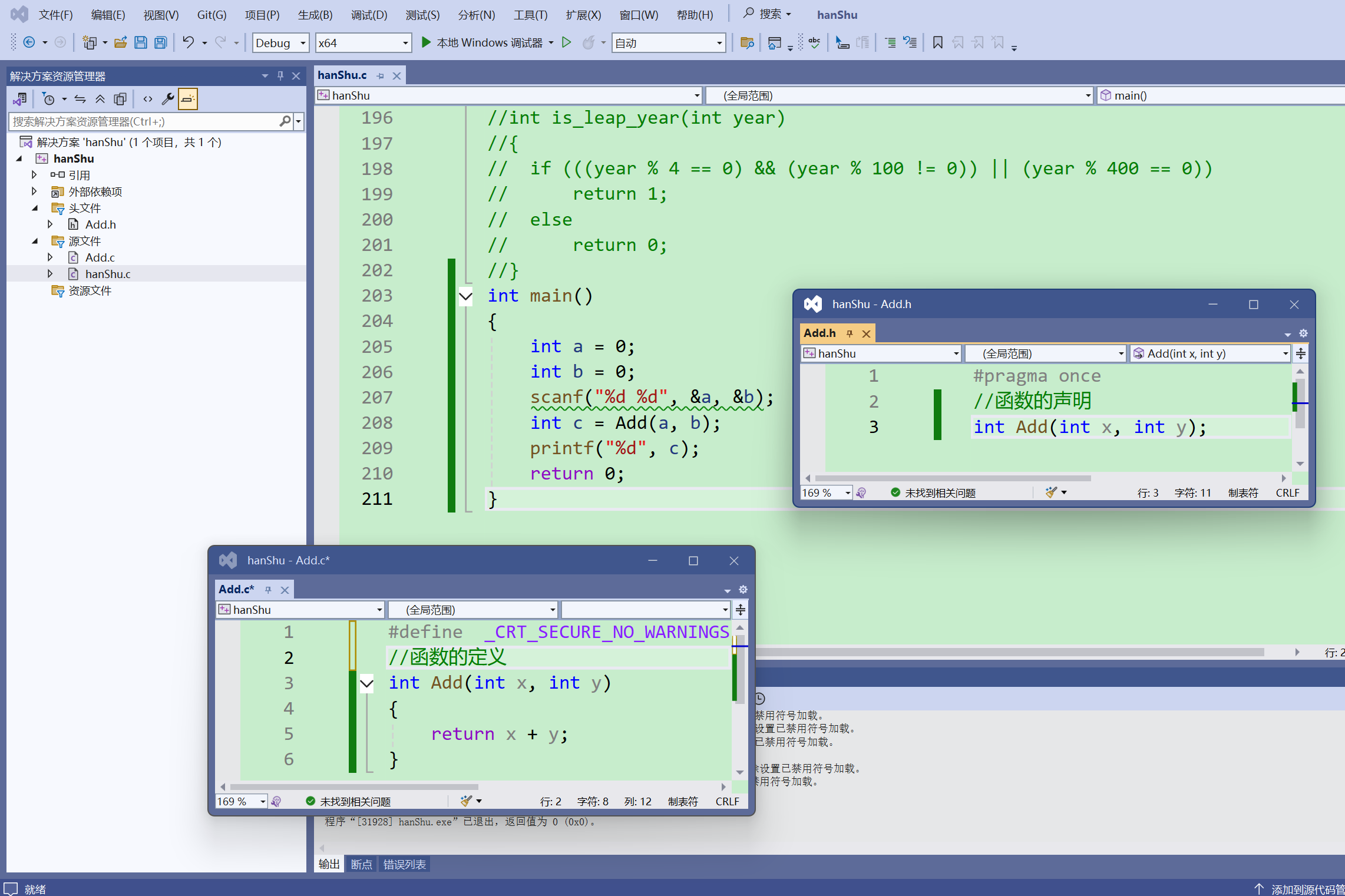
Task: Open Properties wrench icon in Solution Explorer
Action: (168, 99)
